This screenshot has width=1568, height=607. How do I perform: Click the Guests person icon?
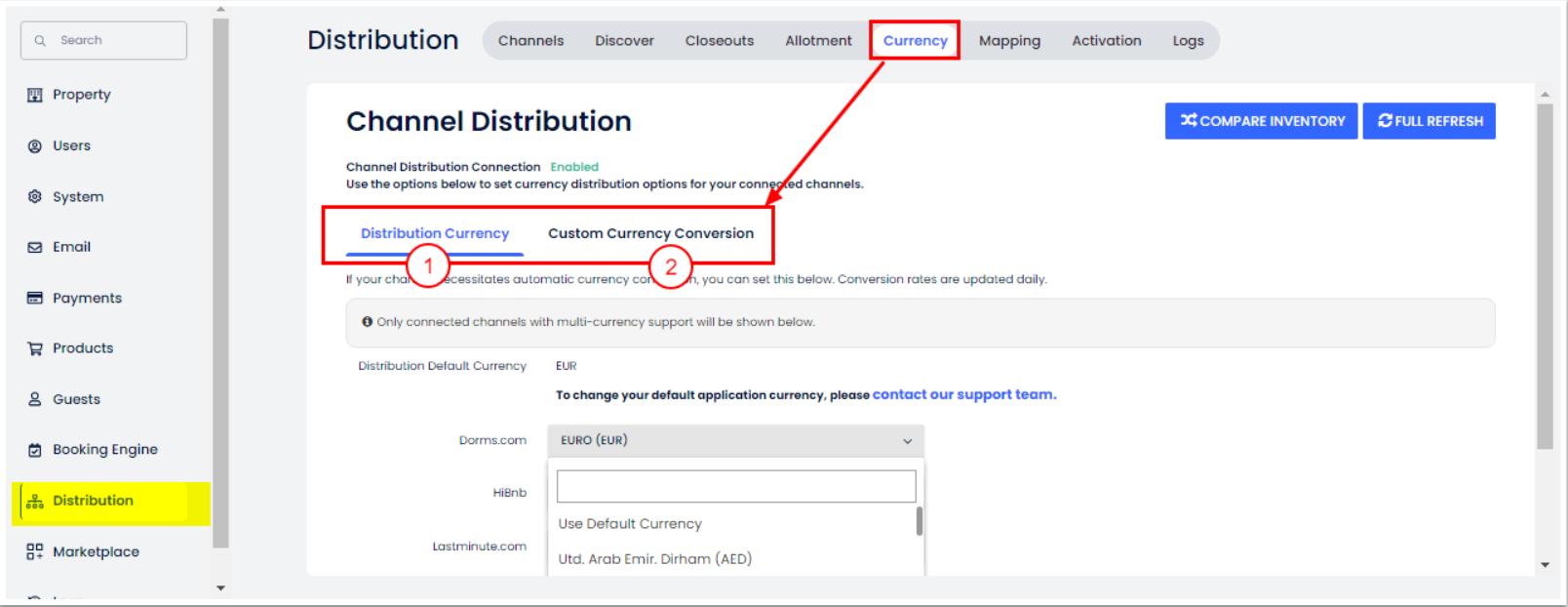point(35,399)
